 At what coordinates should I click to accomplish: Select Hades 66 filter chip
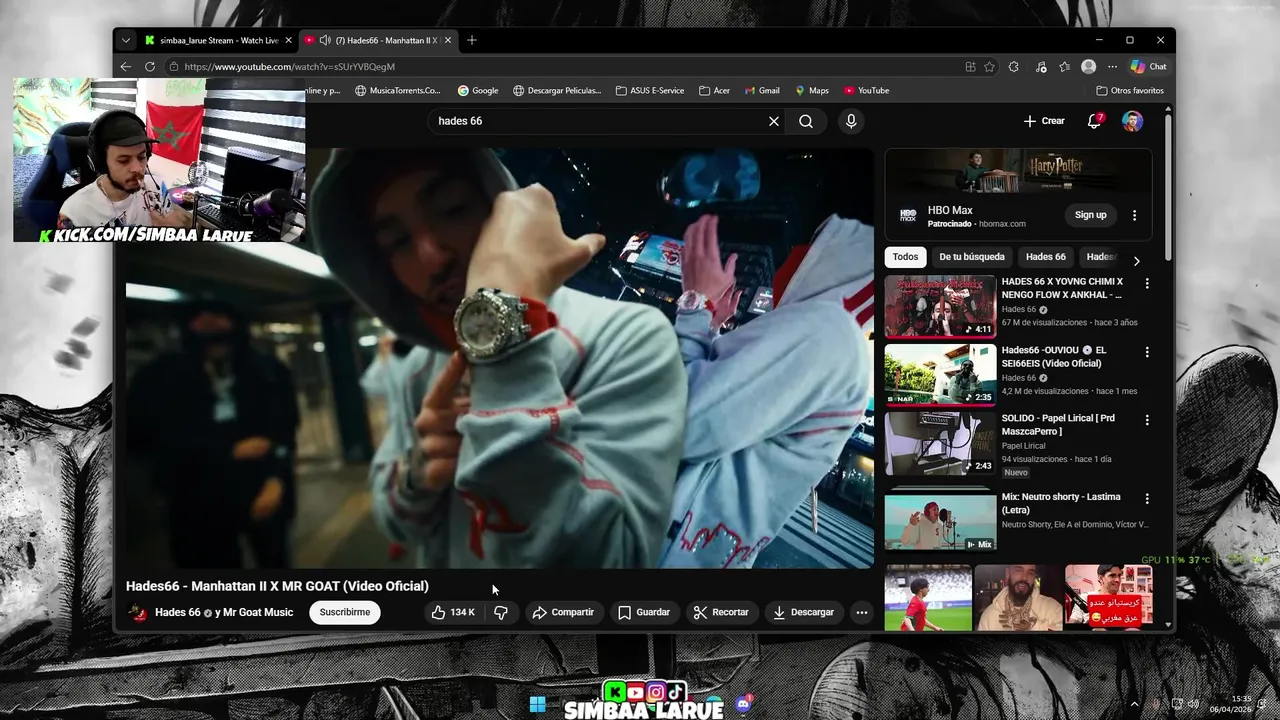coord(1046,257)
